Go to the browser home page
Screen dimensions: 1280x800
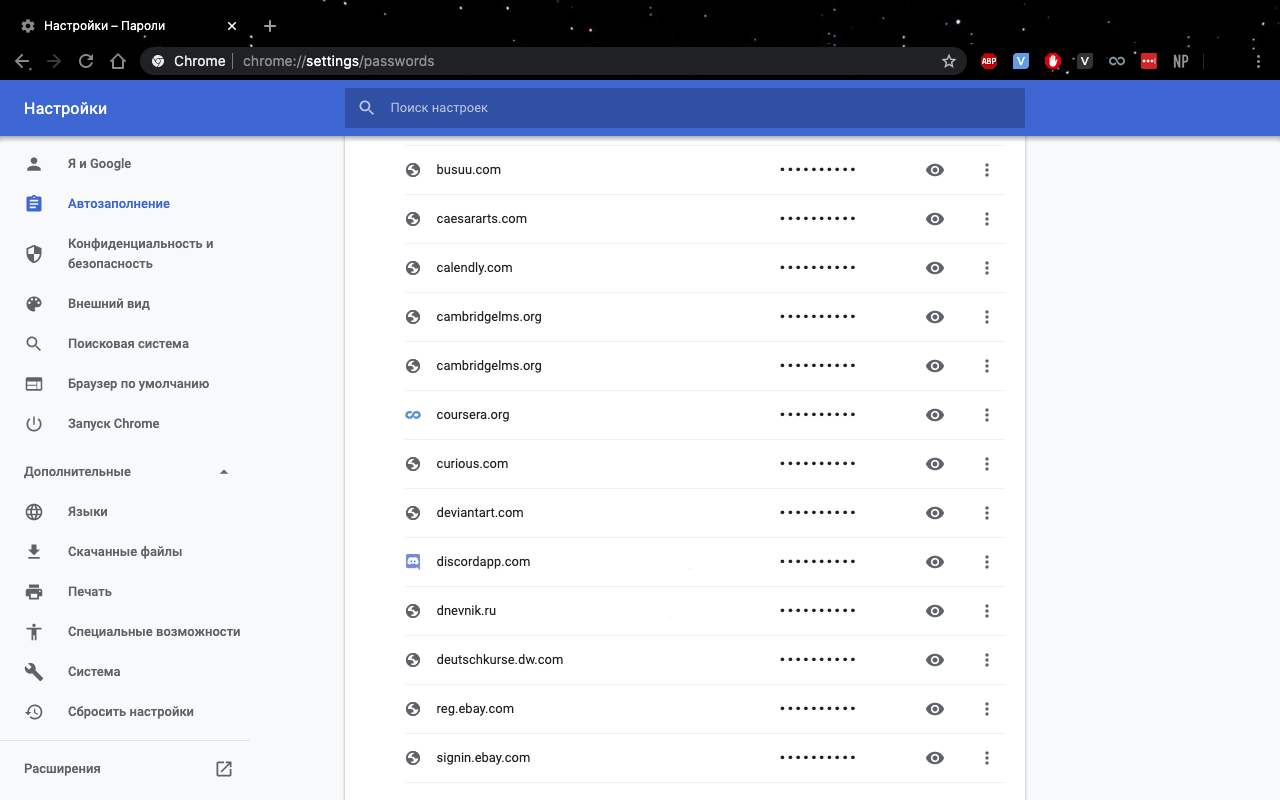118,61
